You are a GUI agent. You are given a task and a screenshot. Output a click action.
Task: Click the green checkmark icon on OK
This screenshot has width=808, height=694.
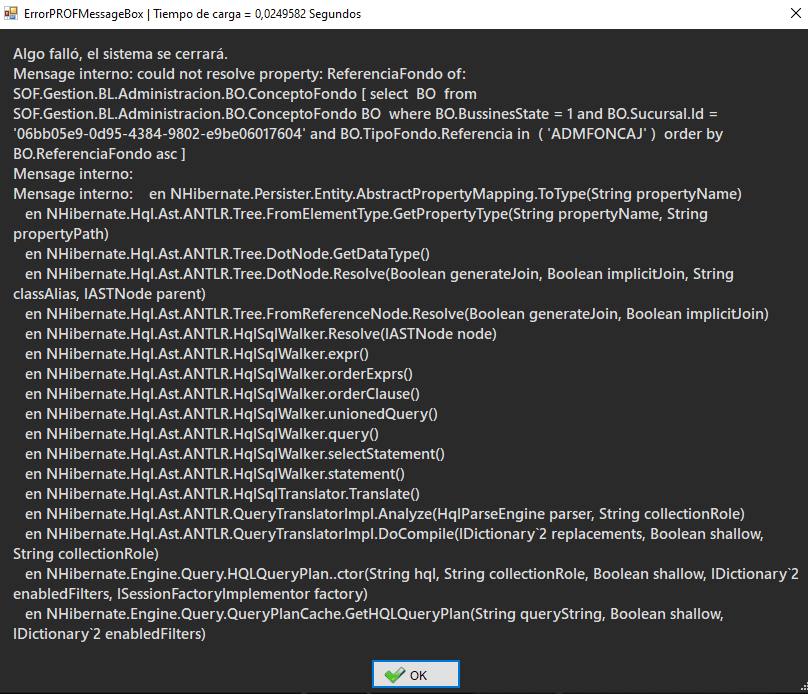click(x=394, y=675)
